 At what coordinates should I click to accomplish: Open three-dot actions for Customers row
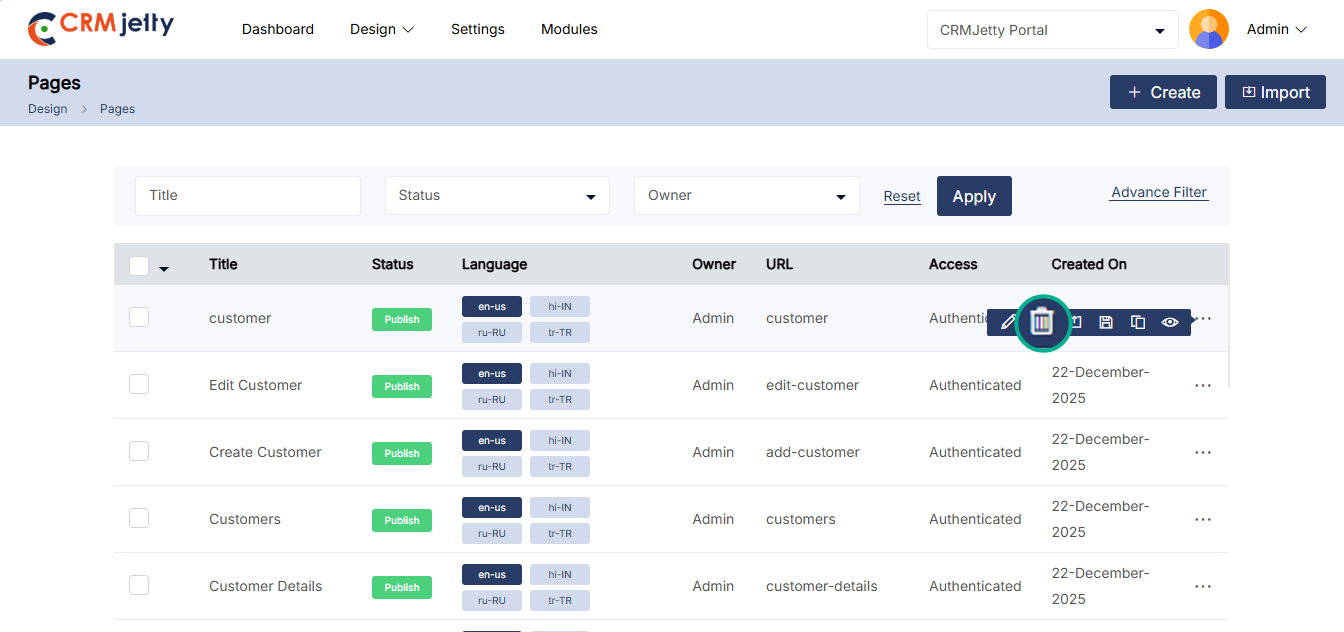pyautogui.click(x=1203, y=520)
